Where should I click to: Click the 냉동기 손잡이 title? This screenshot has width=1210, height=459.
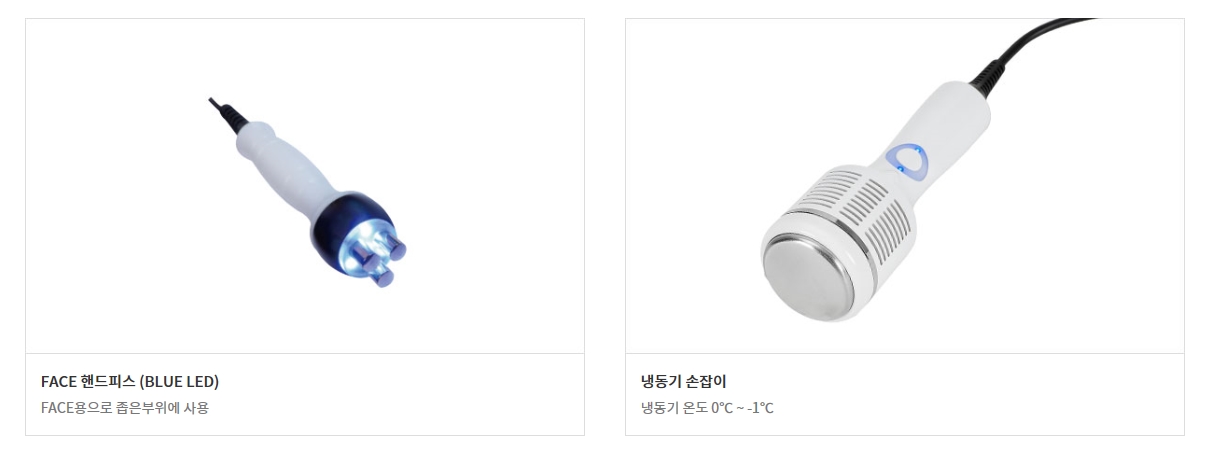pos(683,381)
